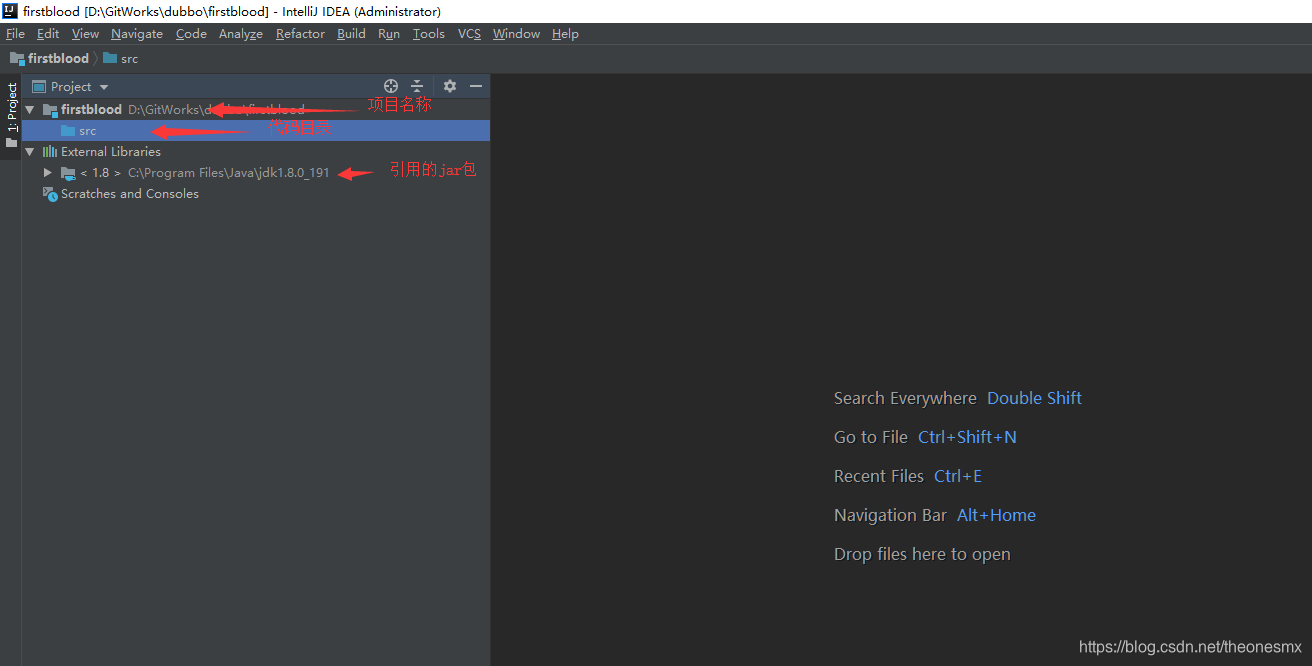Open the Code menu

coord(191,34)
